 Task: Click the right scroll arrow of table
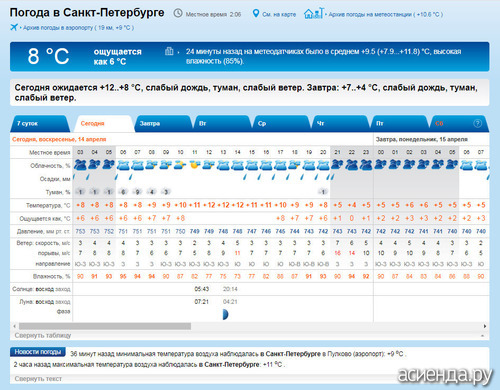[x=485, y=326]
